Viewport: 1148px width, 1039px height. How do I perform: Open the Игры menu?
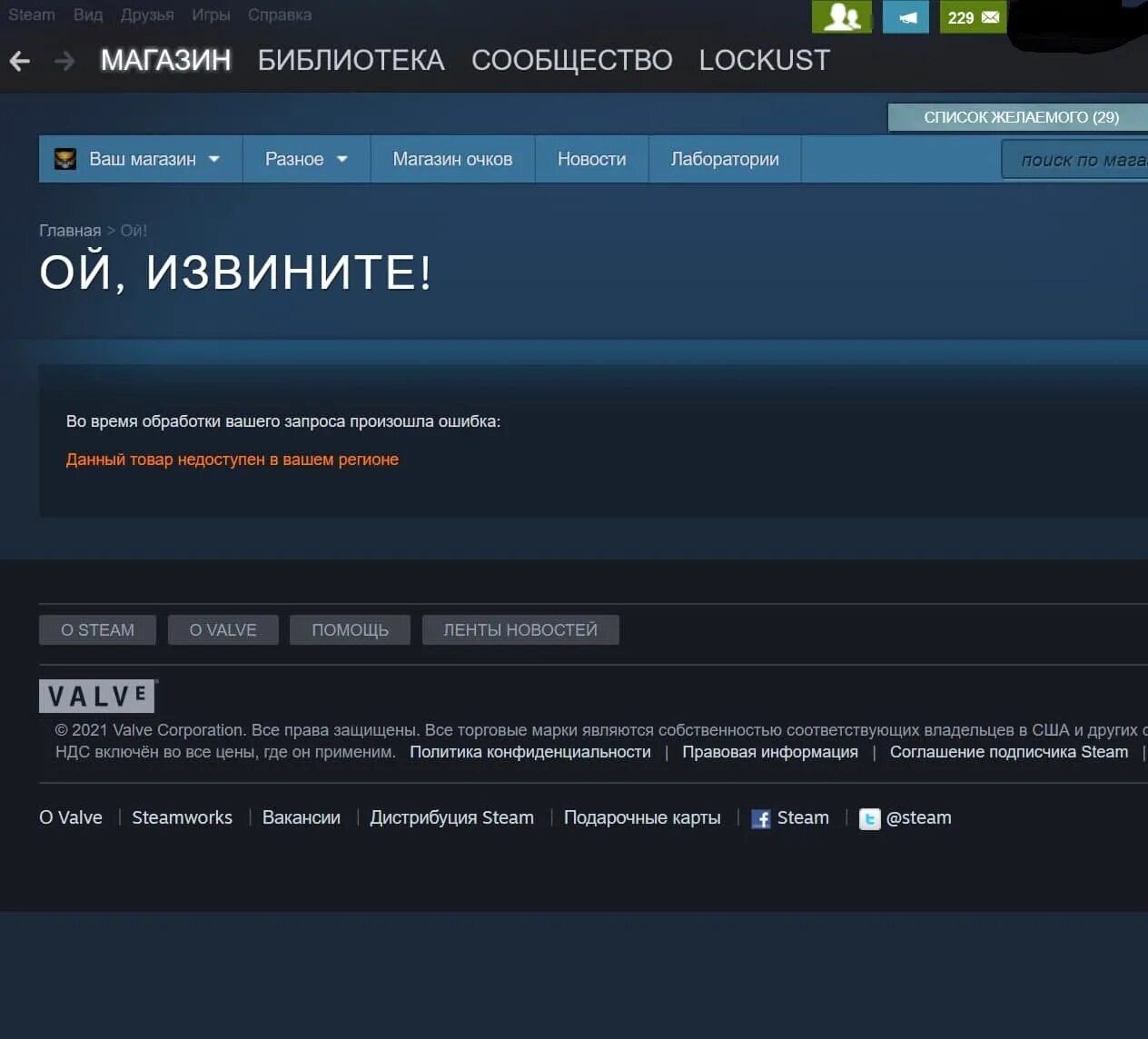(x=211, y=15)
